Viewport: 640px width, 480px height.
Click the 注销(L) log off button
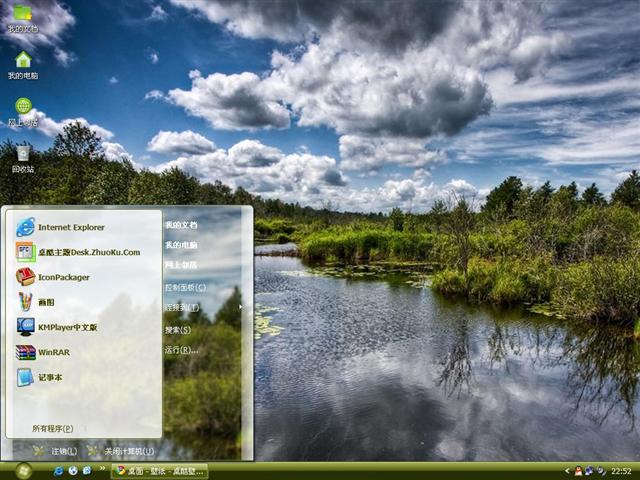56,451
